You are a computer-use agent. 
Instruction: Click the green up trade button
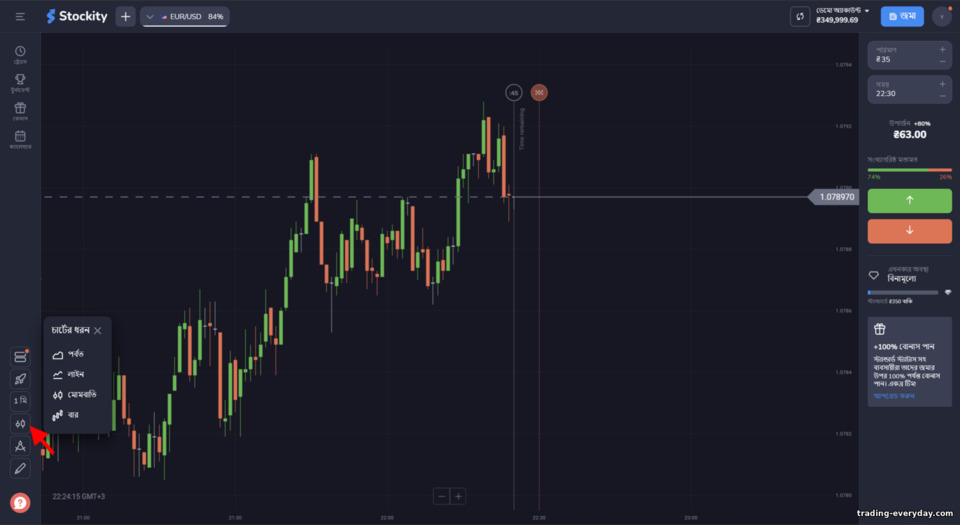click(909, 201)
